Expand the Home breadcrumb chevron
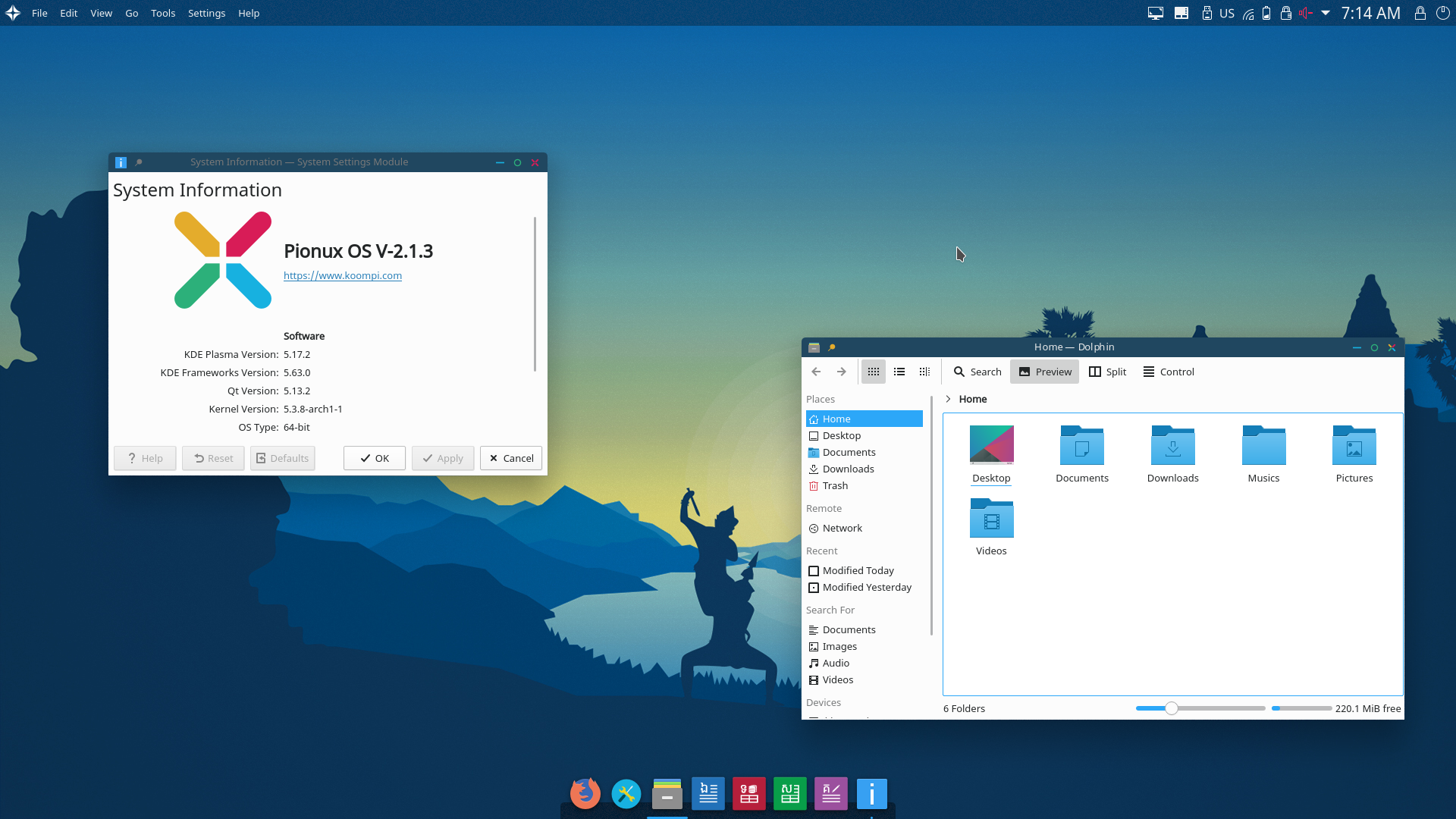Viewport: 1456px width, 819px height. pyautogui.click(x=948, y=399)
